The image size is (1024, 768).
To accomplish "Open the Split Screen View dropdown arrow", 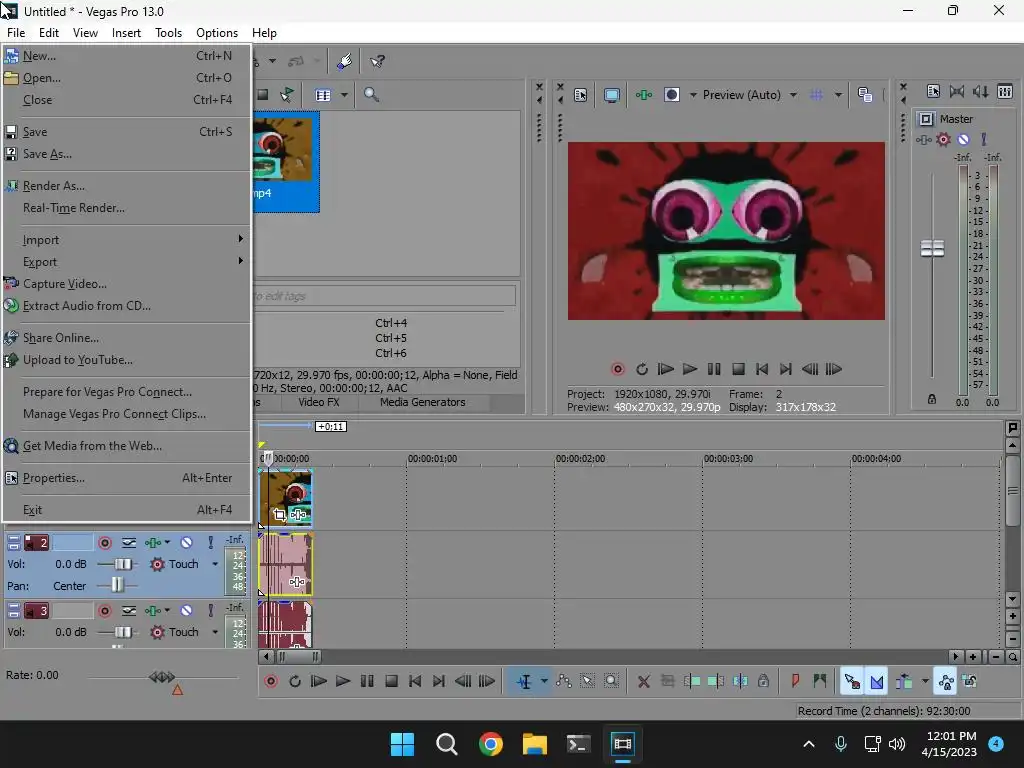I will 693,95.
